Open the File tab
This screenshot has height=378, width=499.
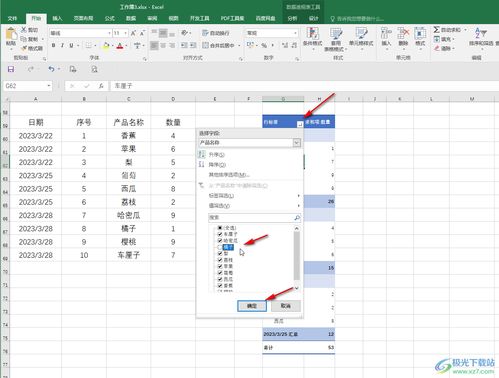coord(12,18)
